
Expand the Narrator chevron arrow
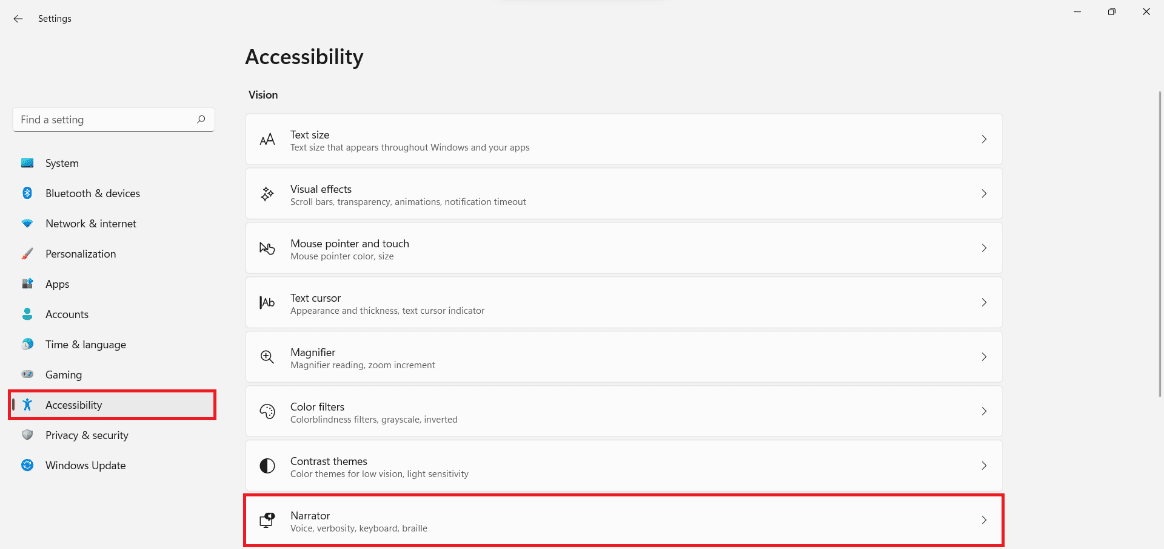click(984, 520)
